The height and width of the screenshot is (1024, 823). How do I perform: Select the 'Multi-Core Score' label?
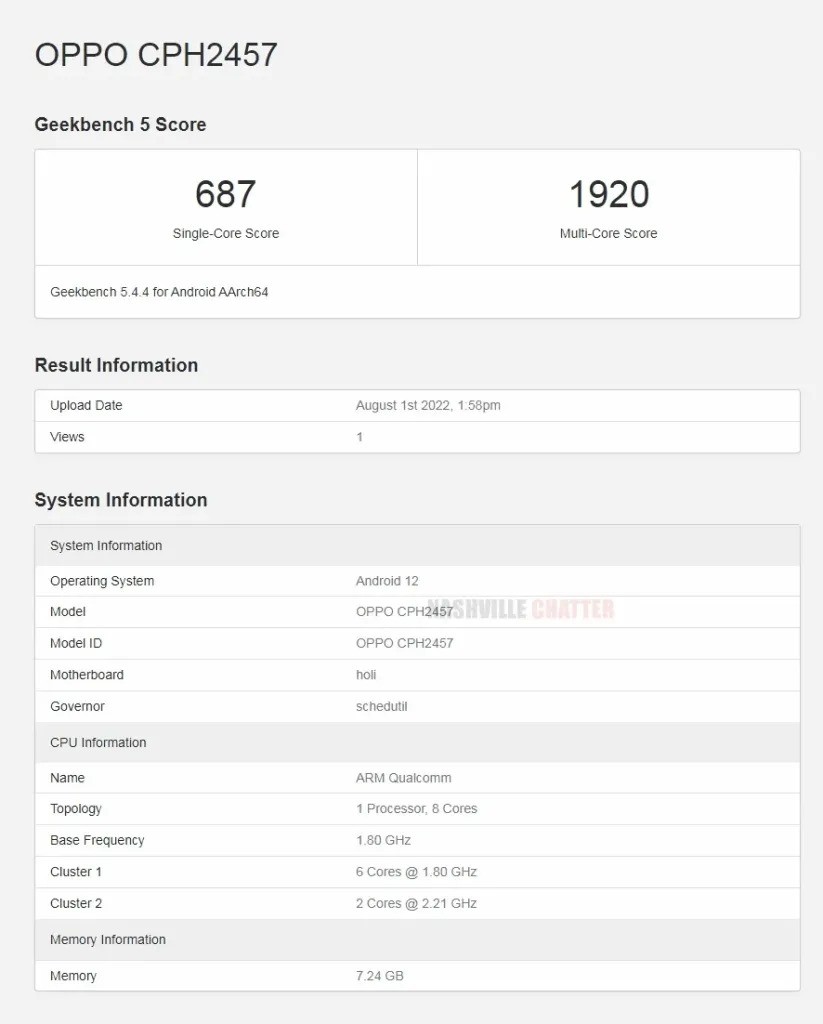pyautogui.click(x=609, y=233)
